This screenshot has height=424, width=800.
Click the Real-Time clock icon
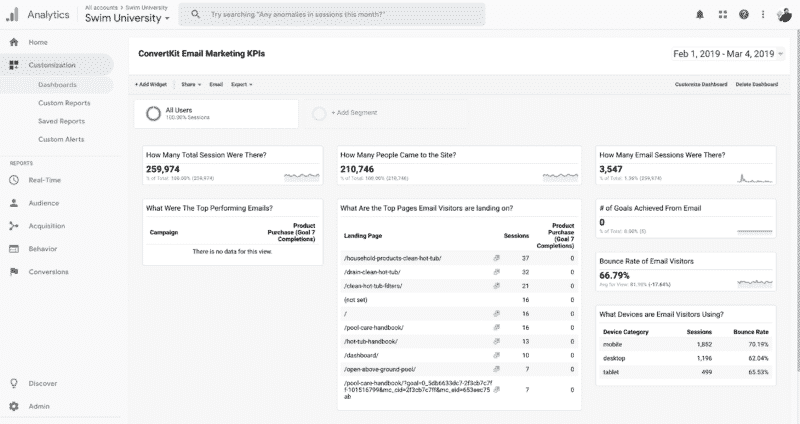pos(14,180)
